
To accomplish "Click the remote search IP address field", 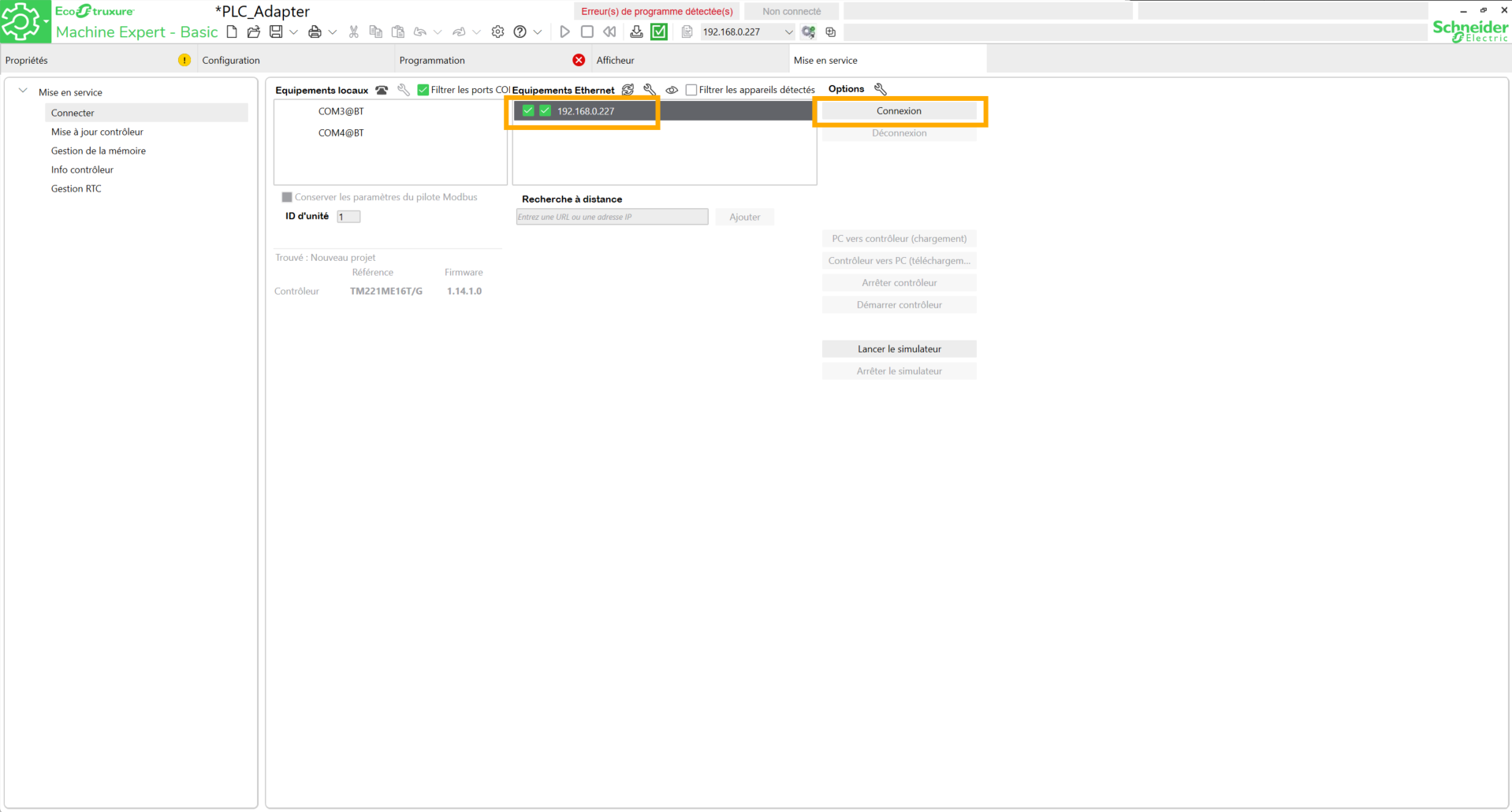I will (612, 217).
